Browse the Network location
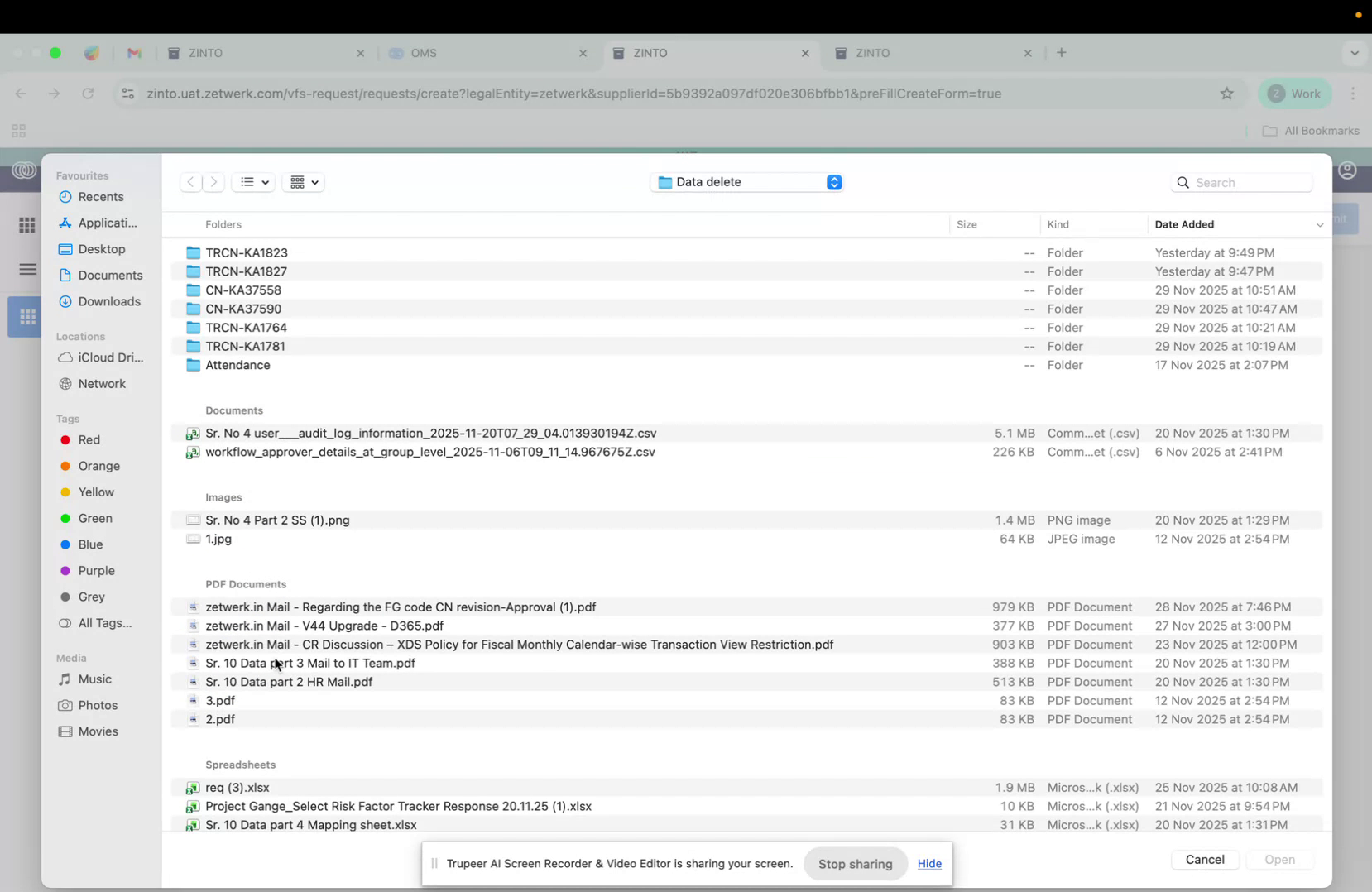The height and width of the screenshot is (892, 1372). 101,383
